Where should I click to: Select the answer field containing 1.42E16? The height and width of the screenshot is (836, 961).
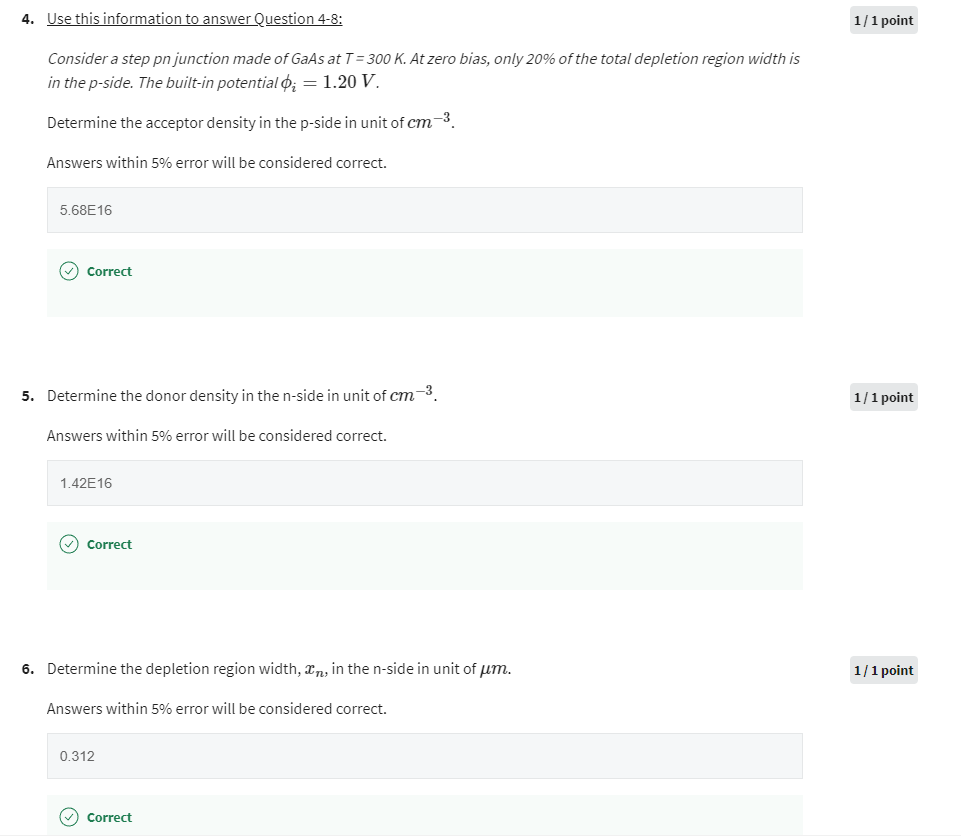424,483
